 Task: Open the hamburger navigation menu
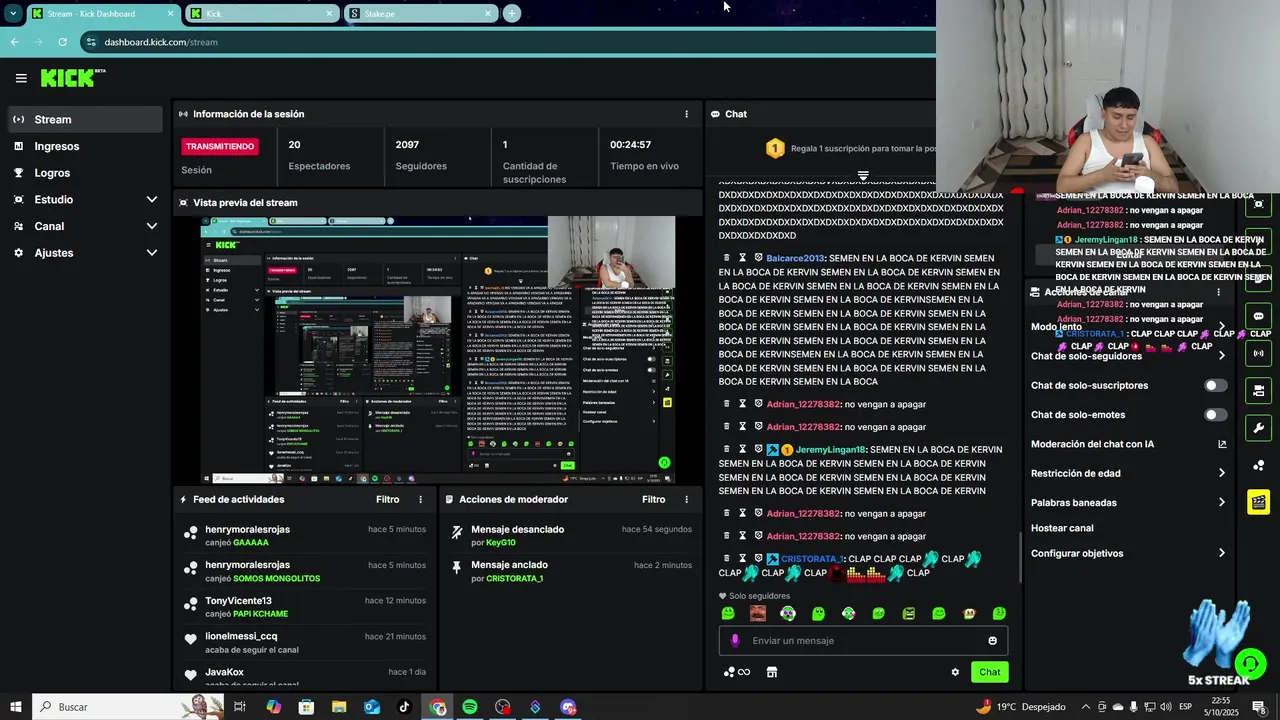(x=21, y=78)
